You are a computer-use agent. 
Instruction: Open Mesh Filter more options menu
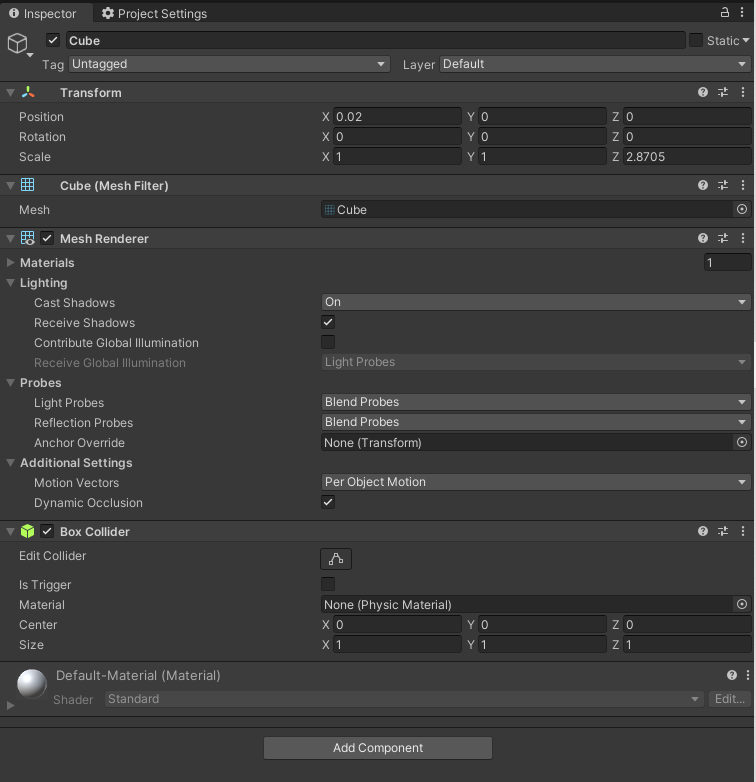pyautogui.click(x=743, y=185)
